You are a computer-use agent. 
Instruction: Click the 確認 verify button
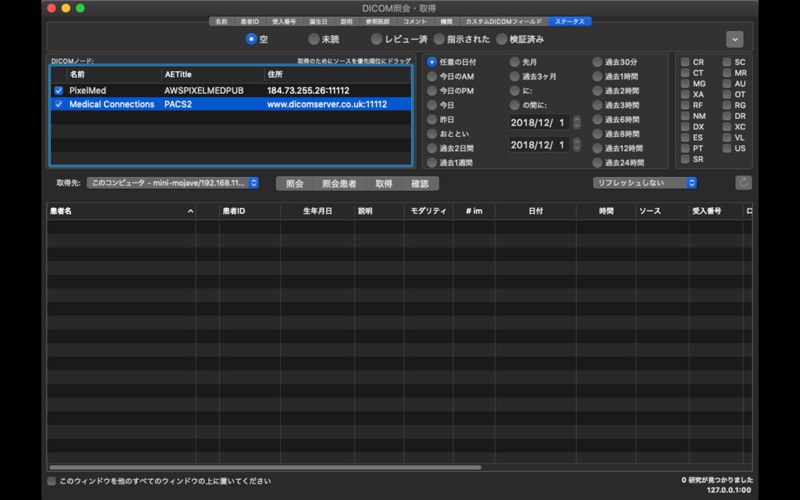[x=420, y=184]
